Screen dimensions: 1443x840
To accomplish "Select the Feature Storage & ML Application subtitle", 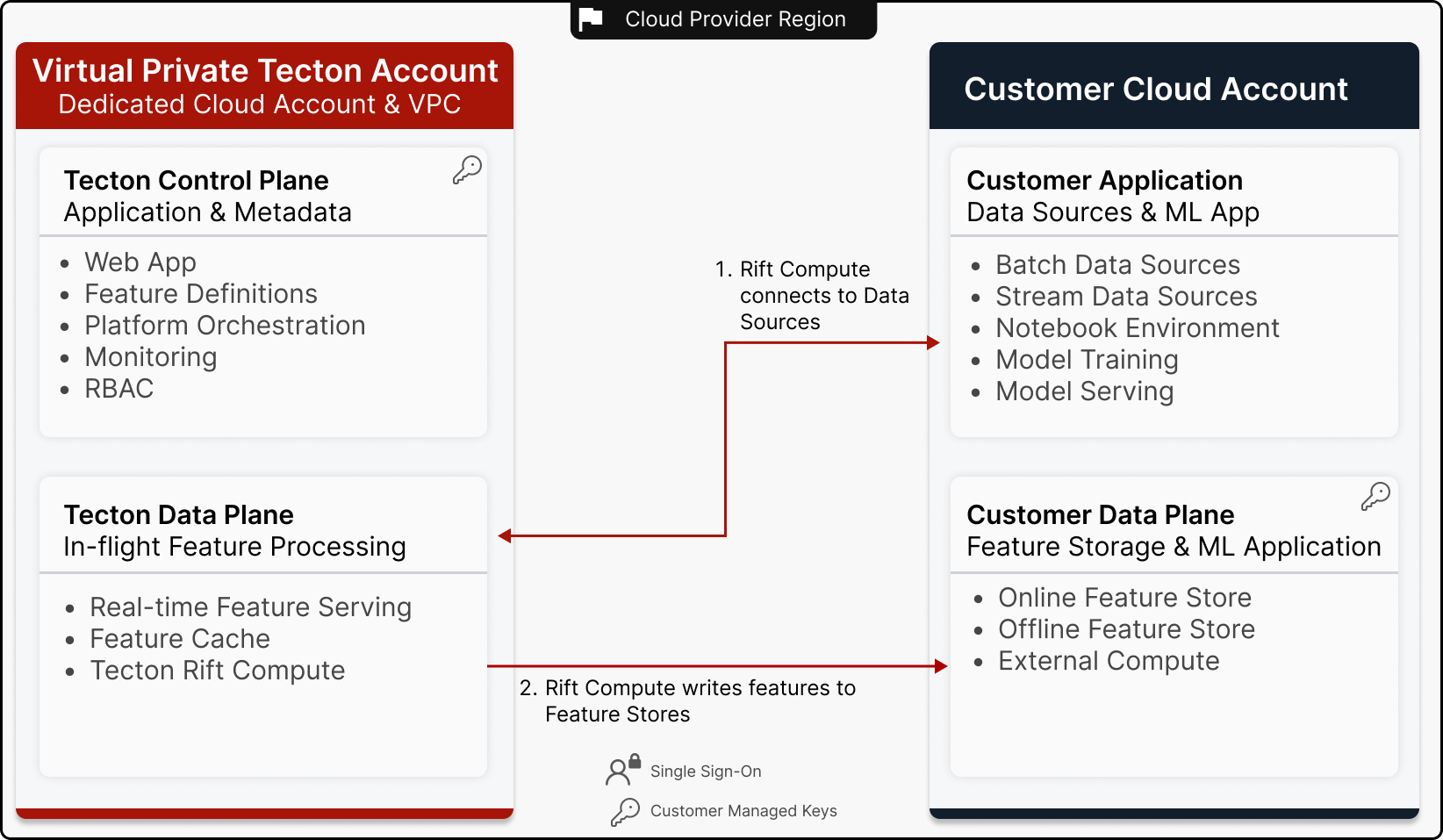I will coord(1174,547).
